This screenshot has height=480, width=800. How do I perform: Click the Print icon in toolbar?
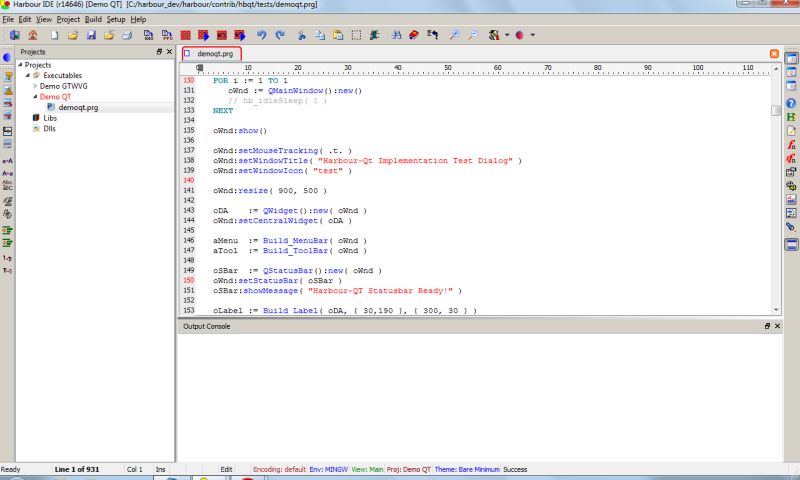click(x=127, y=35)
